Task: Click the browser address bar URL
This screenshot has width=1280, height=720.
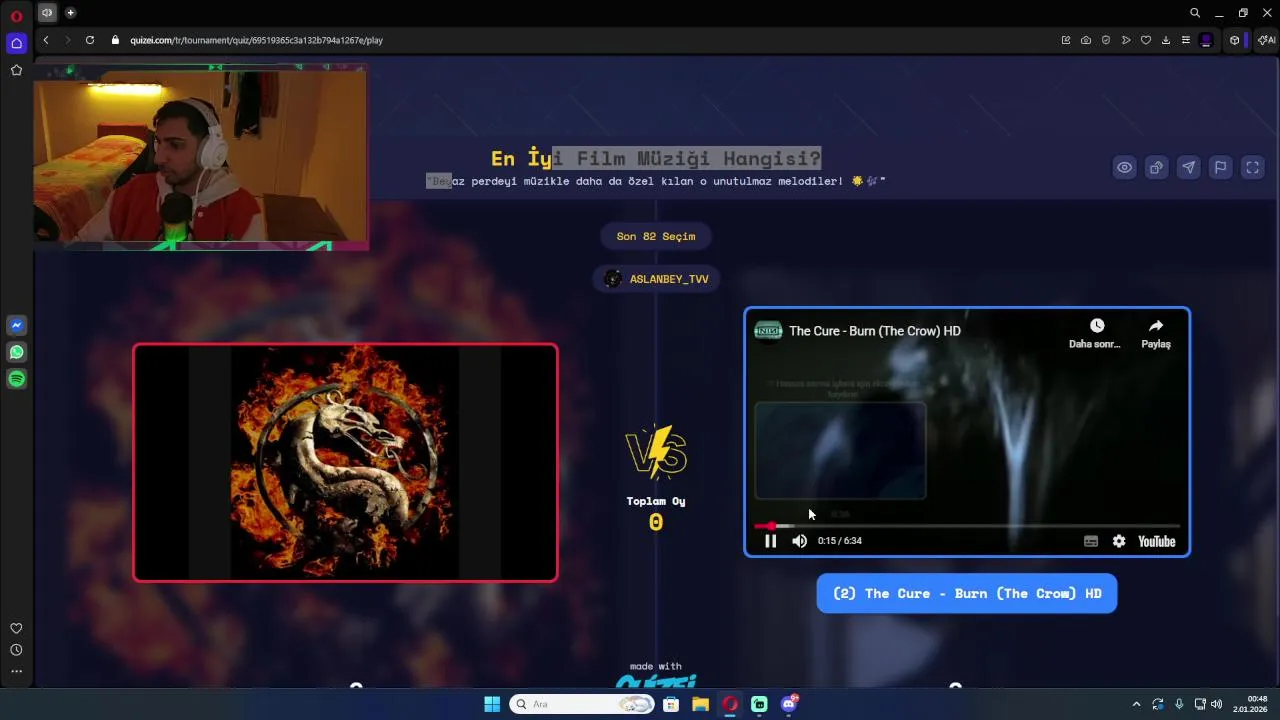Action: (x=256, y=40)
